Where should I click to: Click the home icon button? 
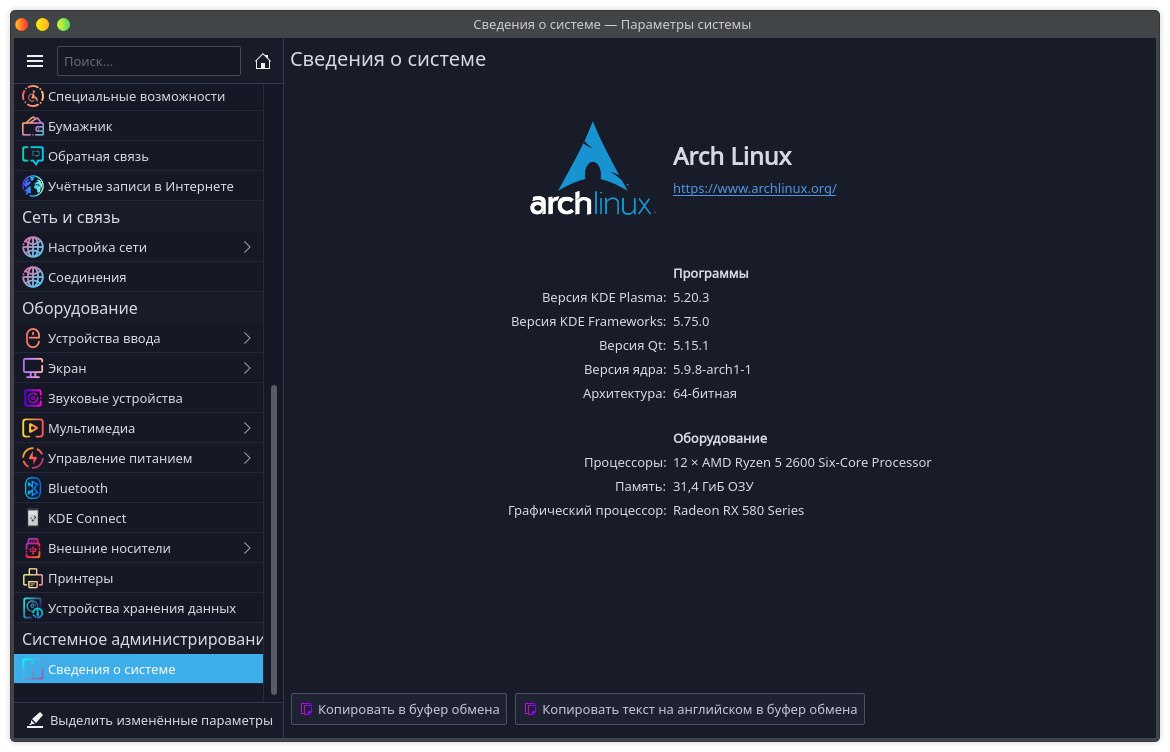click(x=263, y=61)
